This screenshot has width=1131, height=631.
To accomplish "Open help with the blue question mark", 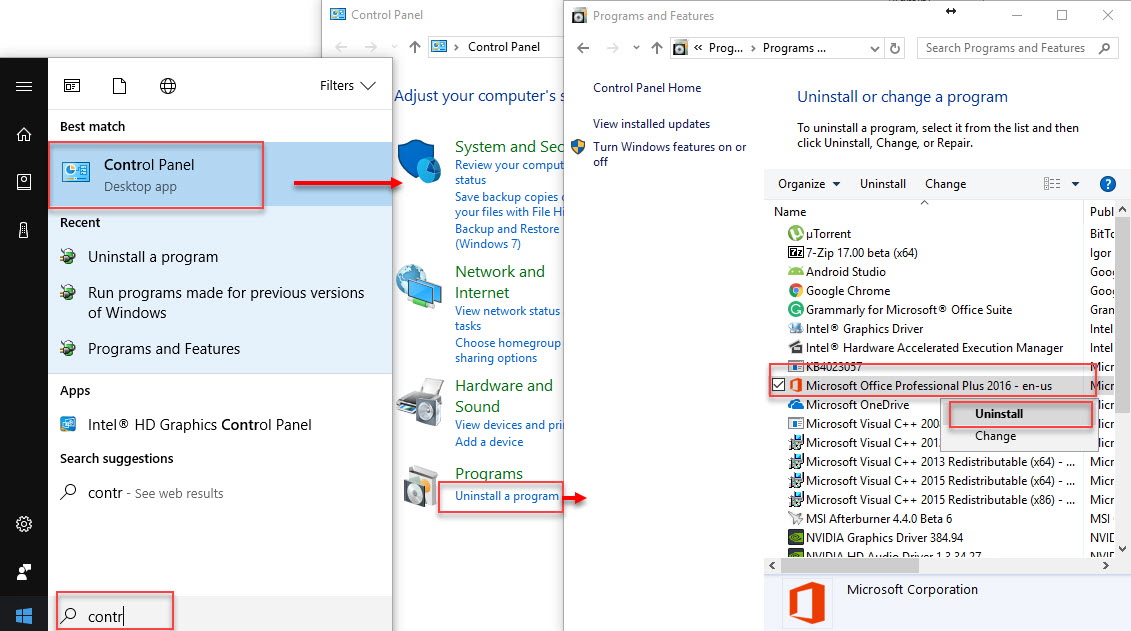I will click(x=1108, y=184).
